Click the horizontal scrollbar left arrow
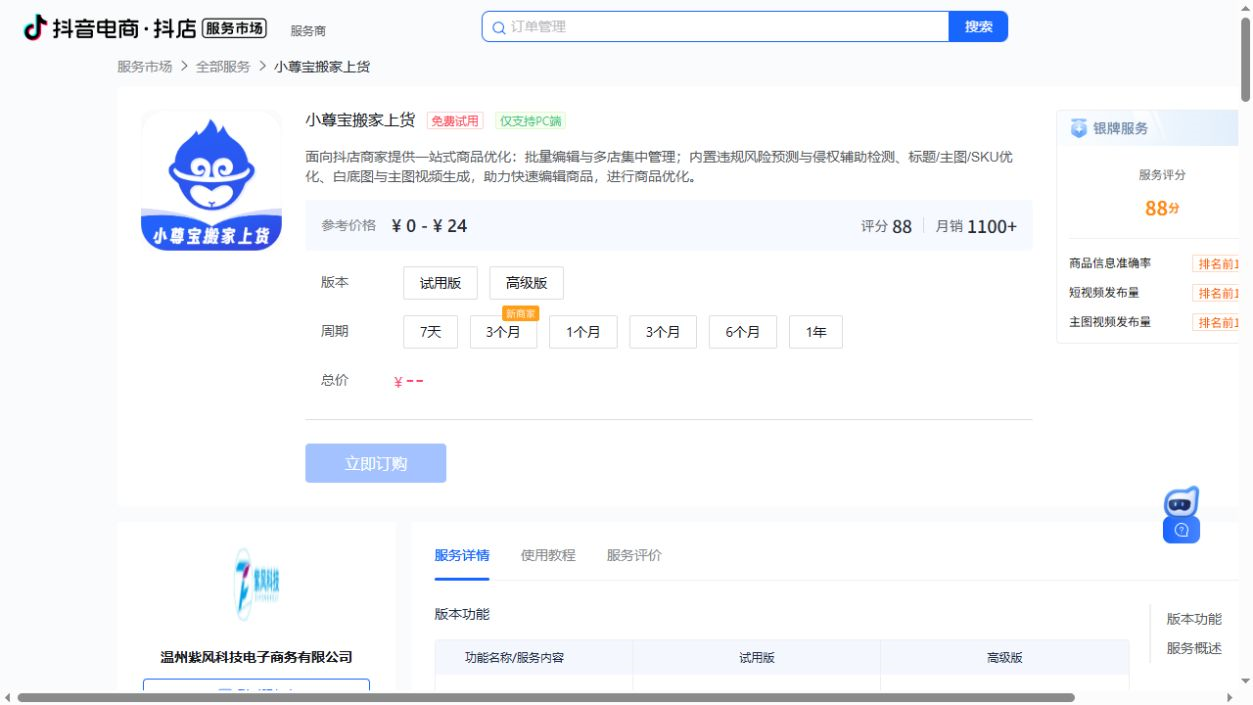 tap(8, 698)
